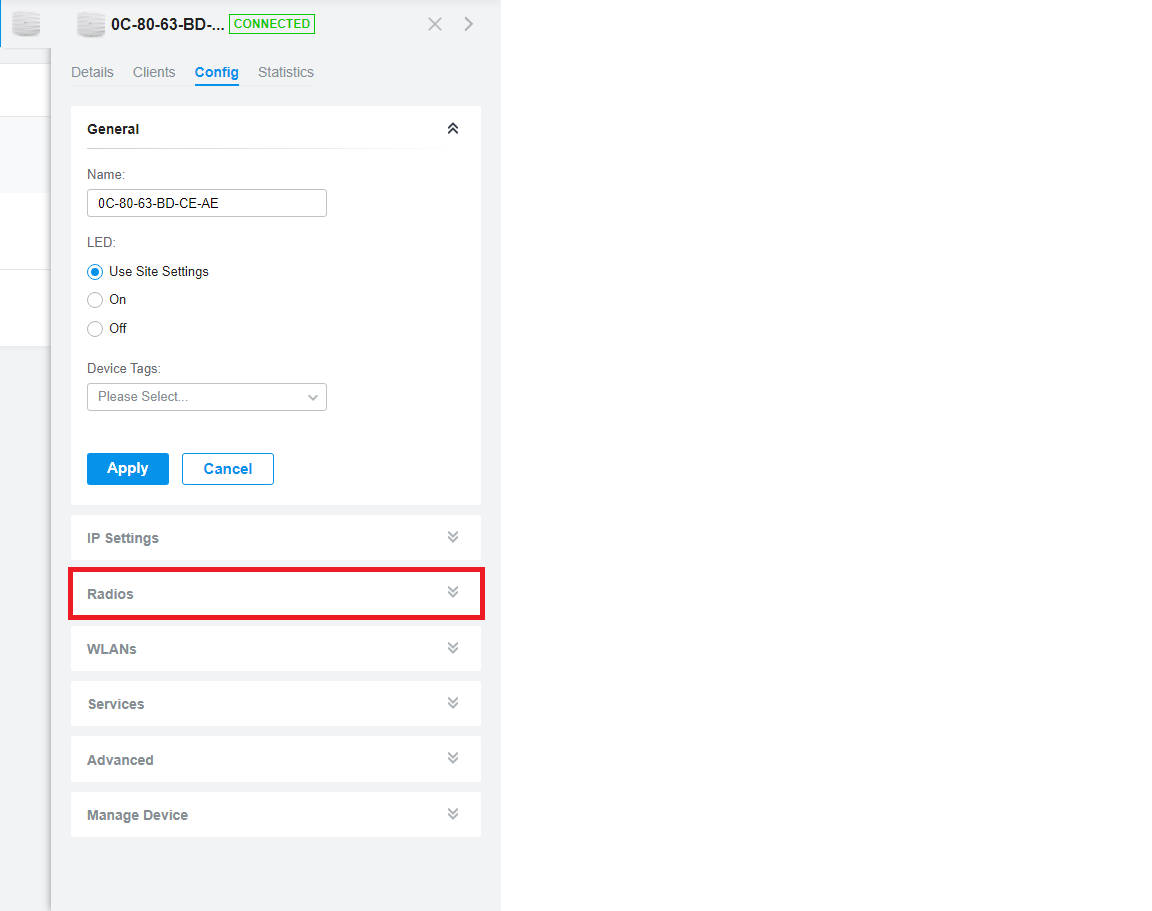Click the access point device icon in header
The height and width of the screenshot is (911, 1152).
(90, 24)
